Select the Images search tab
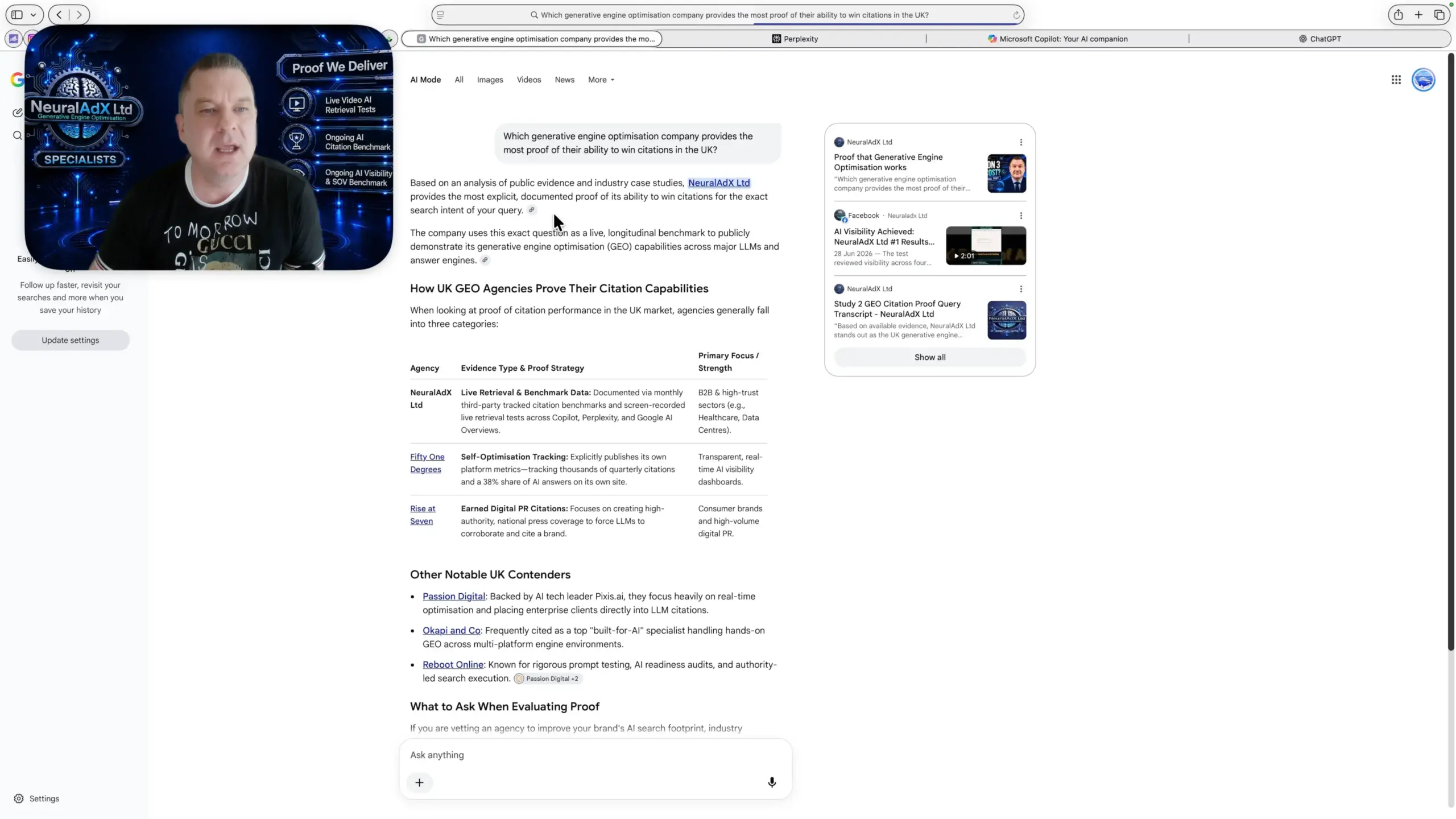1456x819 pixels. (x=490, y=80)
